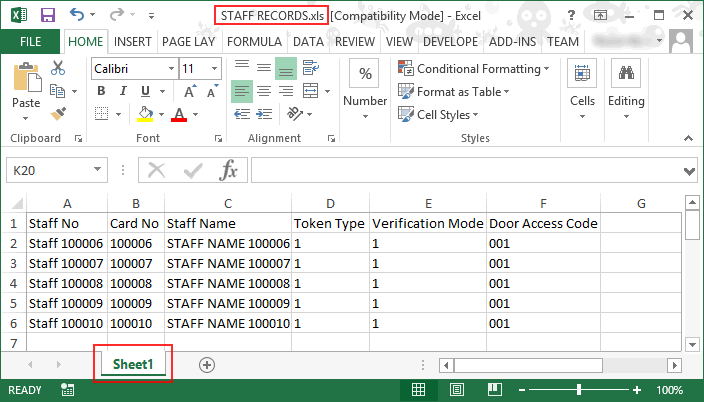Screen dimensions: 704x402
Task: Open the Name Box dropdown showing K20
Action: click(99, 171)
